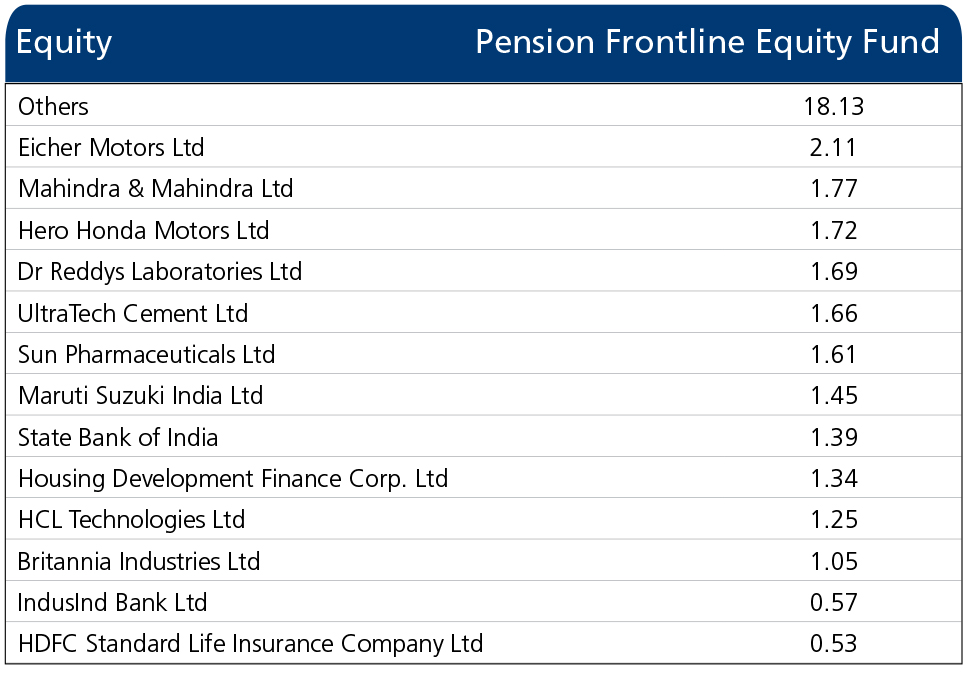This screenshot has width=970, height=674.
Task: Click the Equity header label
Action: (x=64, y=43)
